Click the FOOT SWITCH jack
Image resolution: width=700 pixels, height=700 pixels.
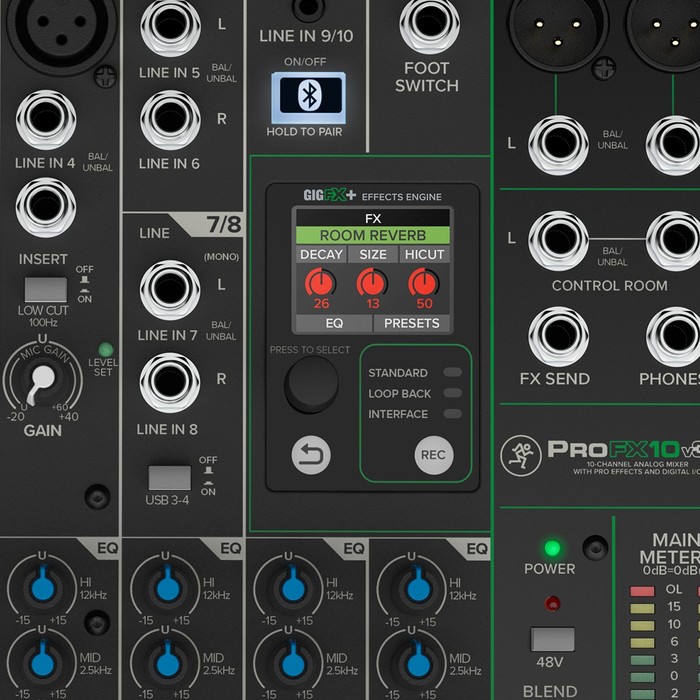coord(430,23)
